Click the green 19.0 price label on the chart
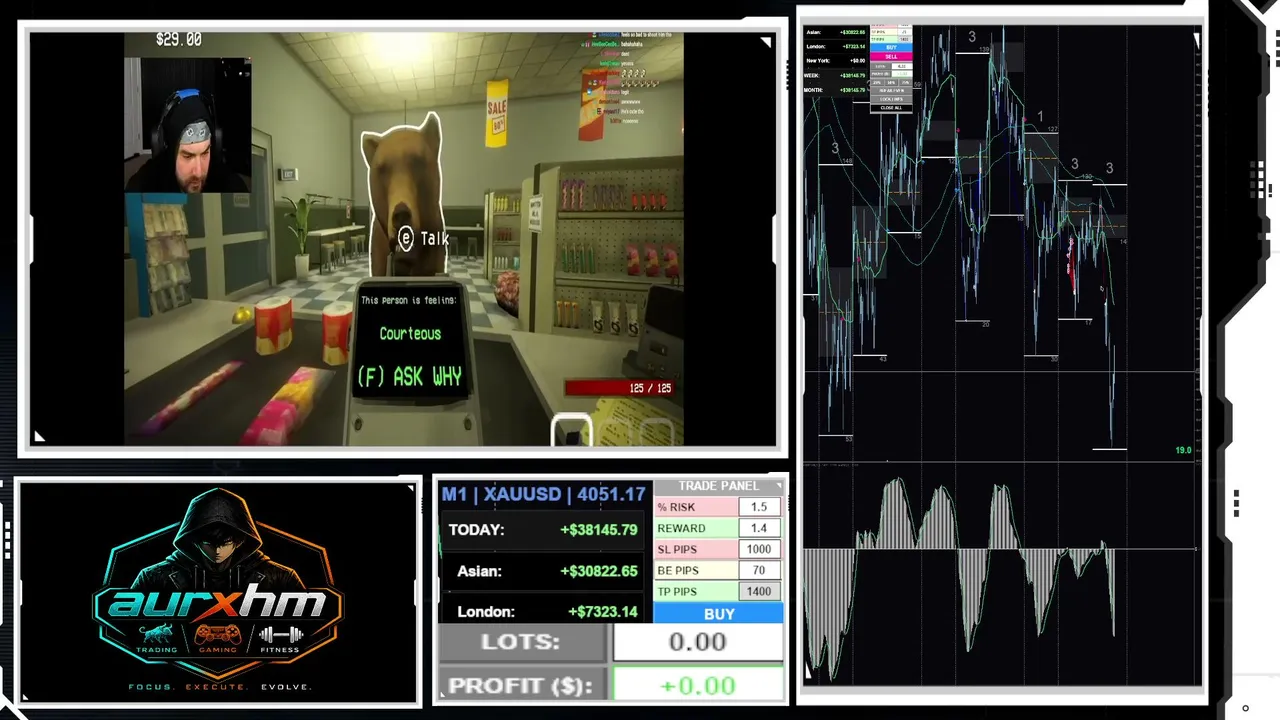1280x720 pixels. 1183,451
